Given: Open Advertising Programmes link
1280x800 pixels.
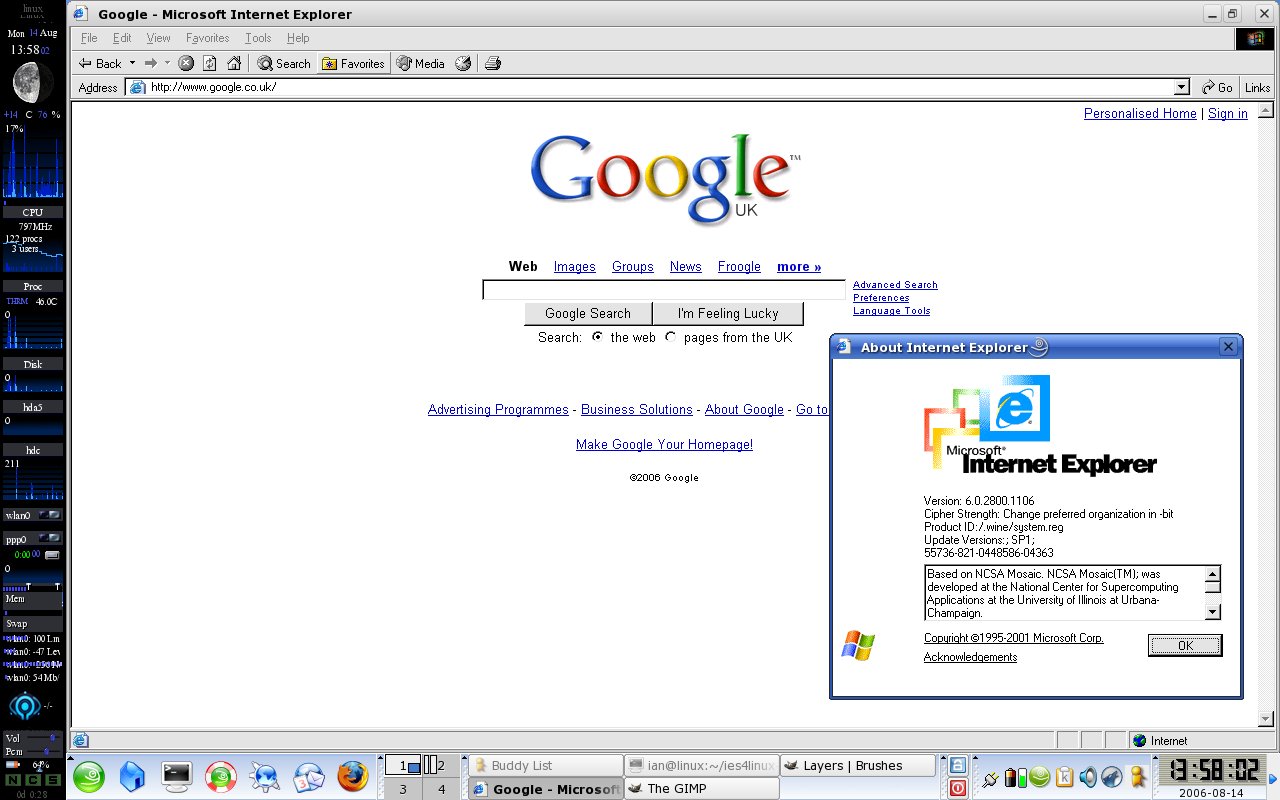Looking at the screenshot, I should (x=498, y=410).
